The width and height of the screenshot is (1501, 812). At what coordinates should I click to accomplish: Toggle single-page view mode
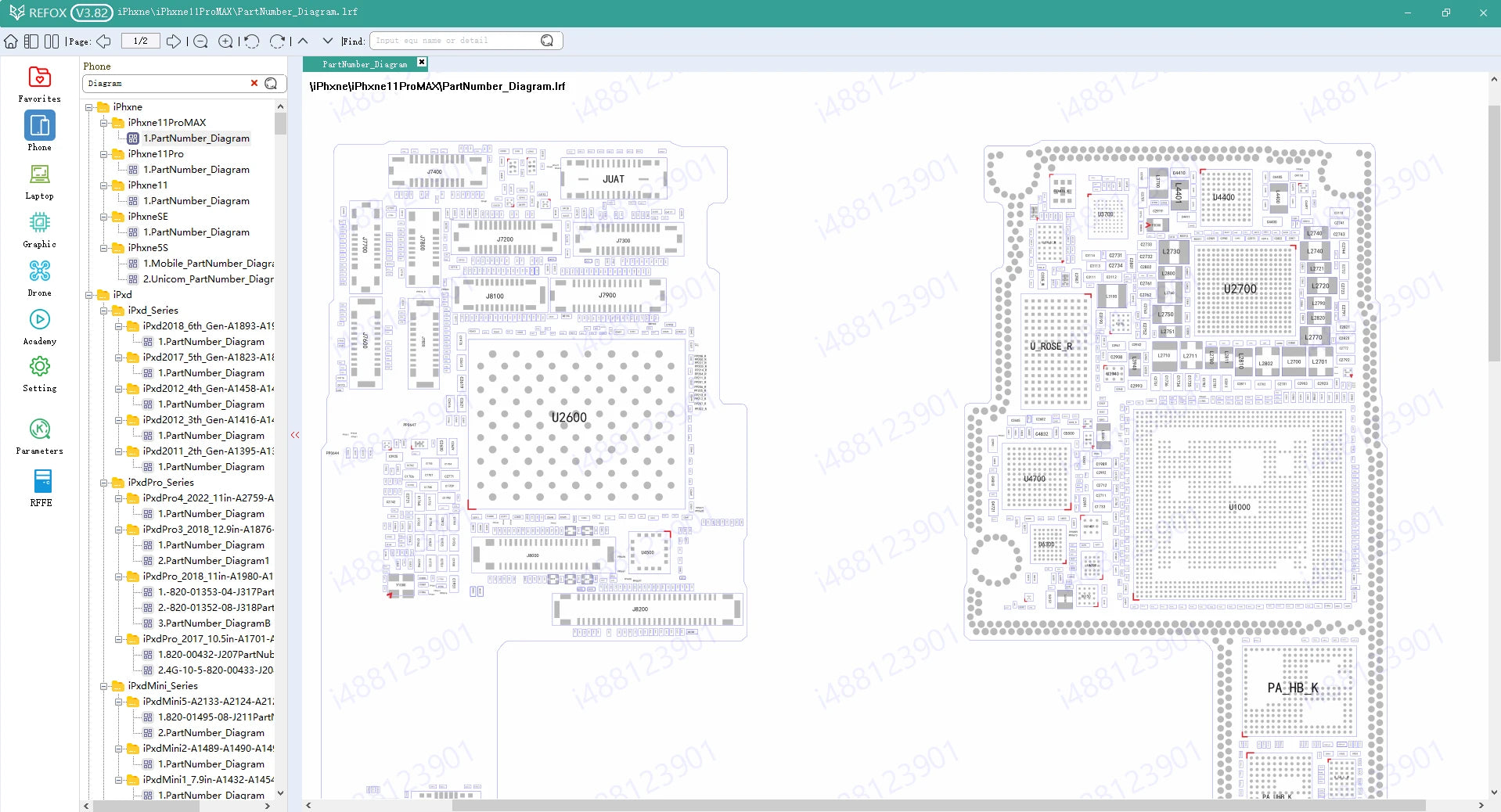pos(31,41)
